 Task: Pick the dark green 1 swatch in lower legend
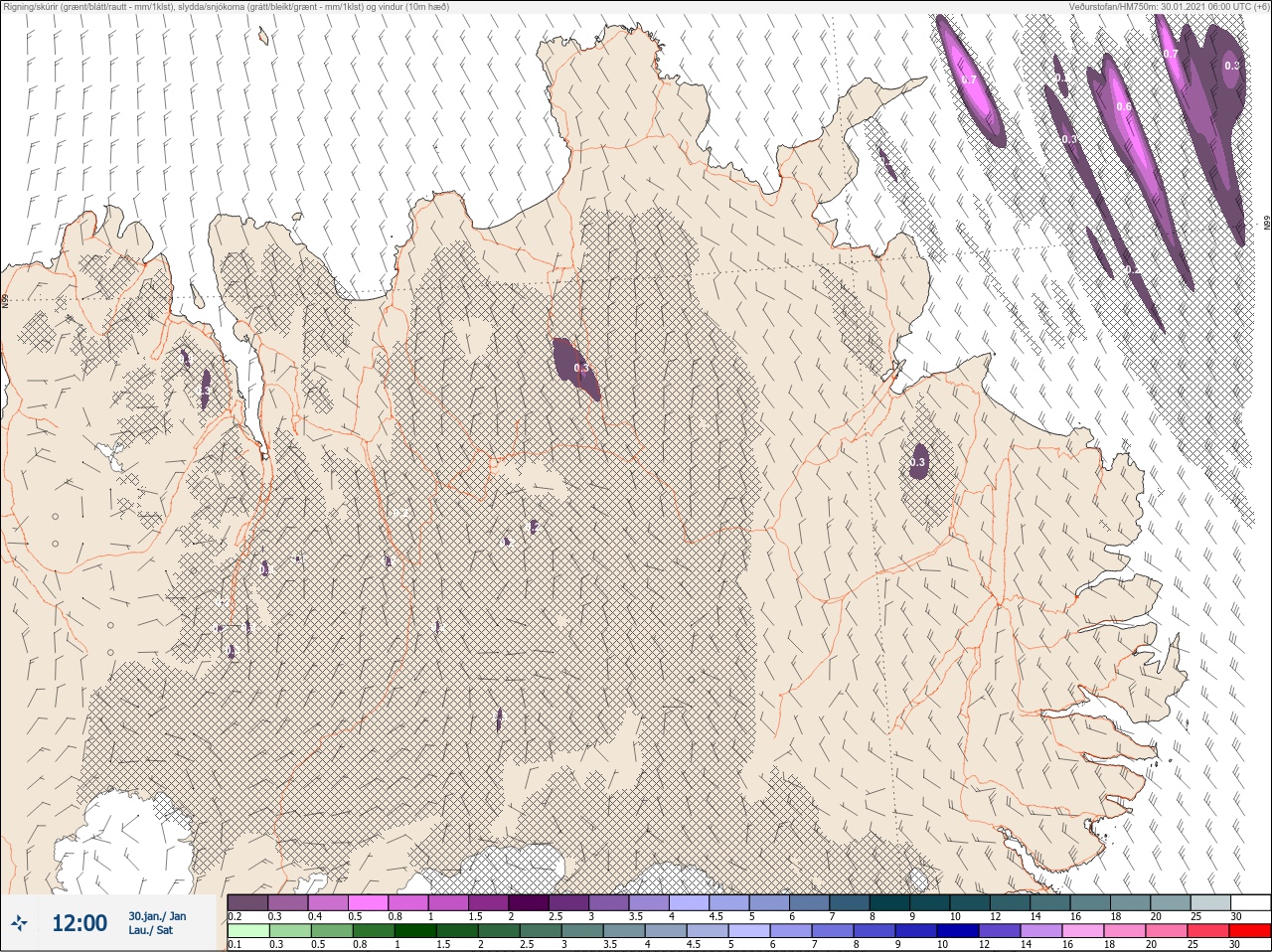pos(415,931)
